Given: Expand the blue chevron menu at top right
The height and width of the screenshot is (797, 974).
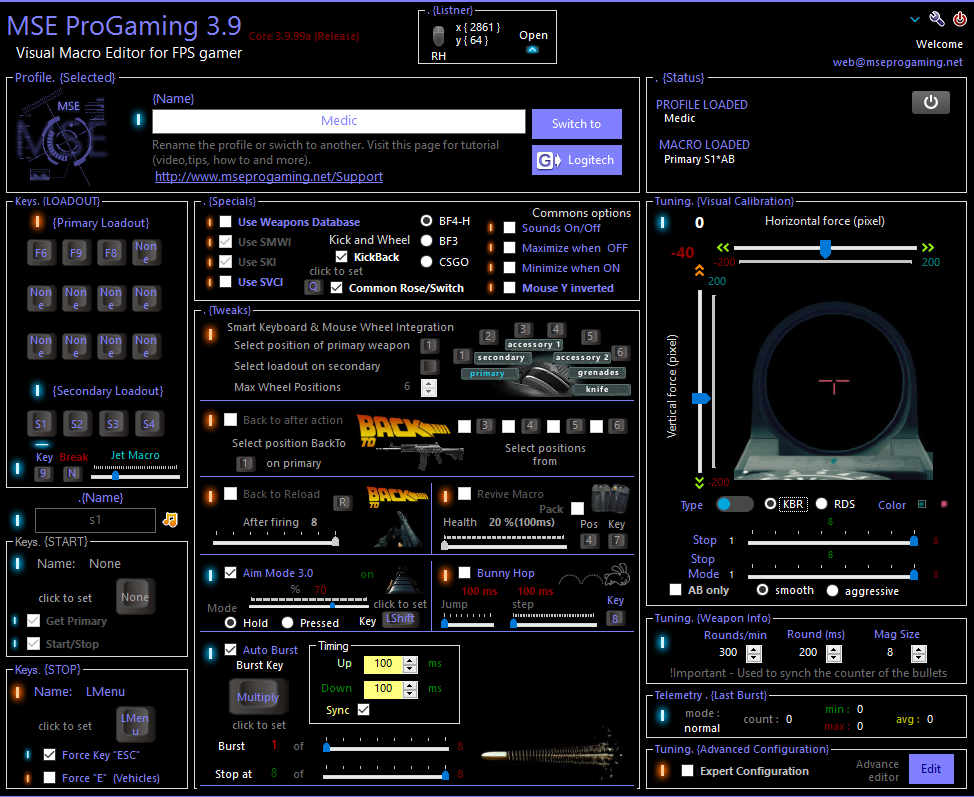Looking at the screenshot, I should (x=914, y=19).
